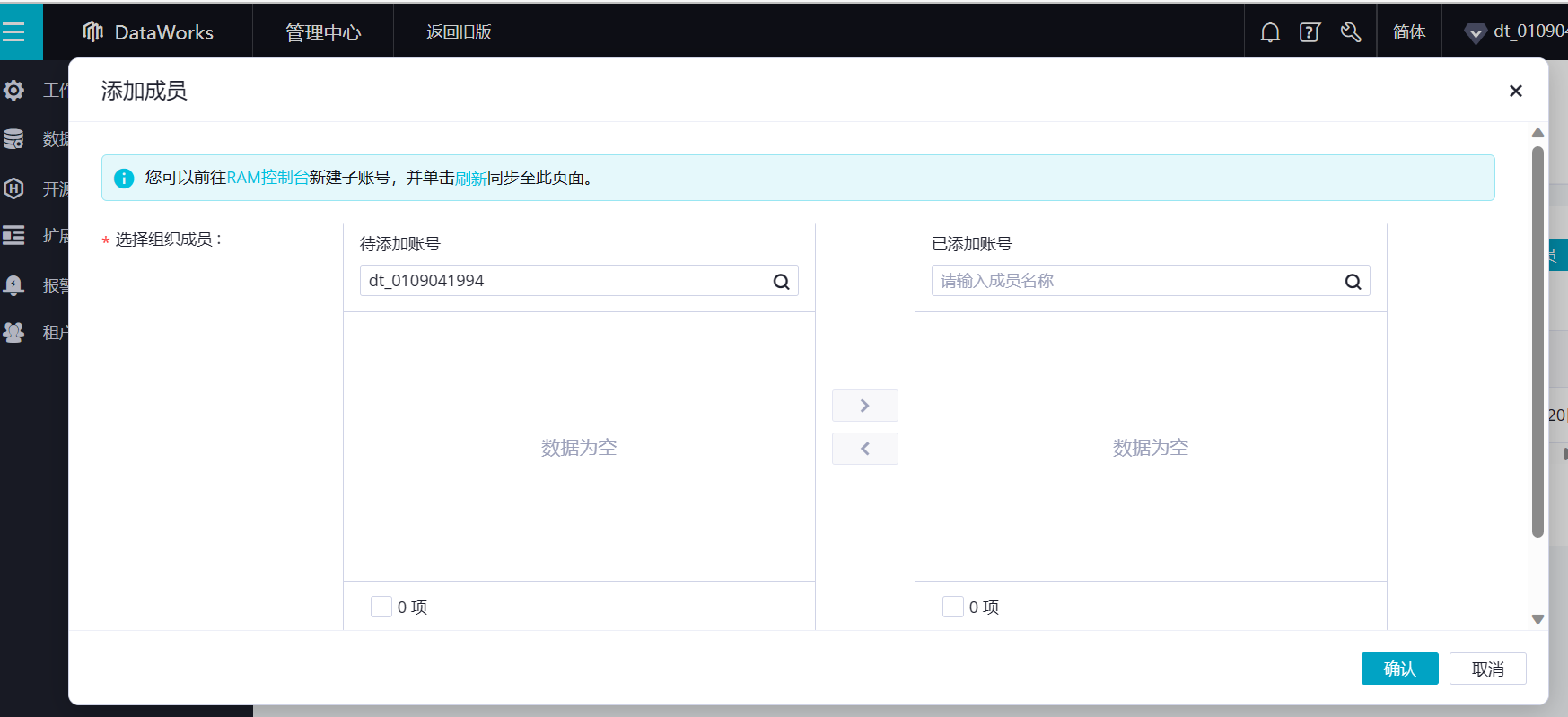Click the scrollbar up arrow
Viewport: 1568px width, 717px height.
click(x=1537, y=133)
